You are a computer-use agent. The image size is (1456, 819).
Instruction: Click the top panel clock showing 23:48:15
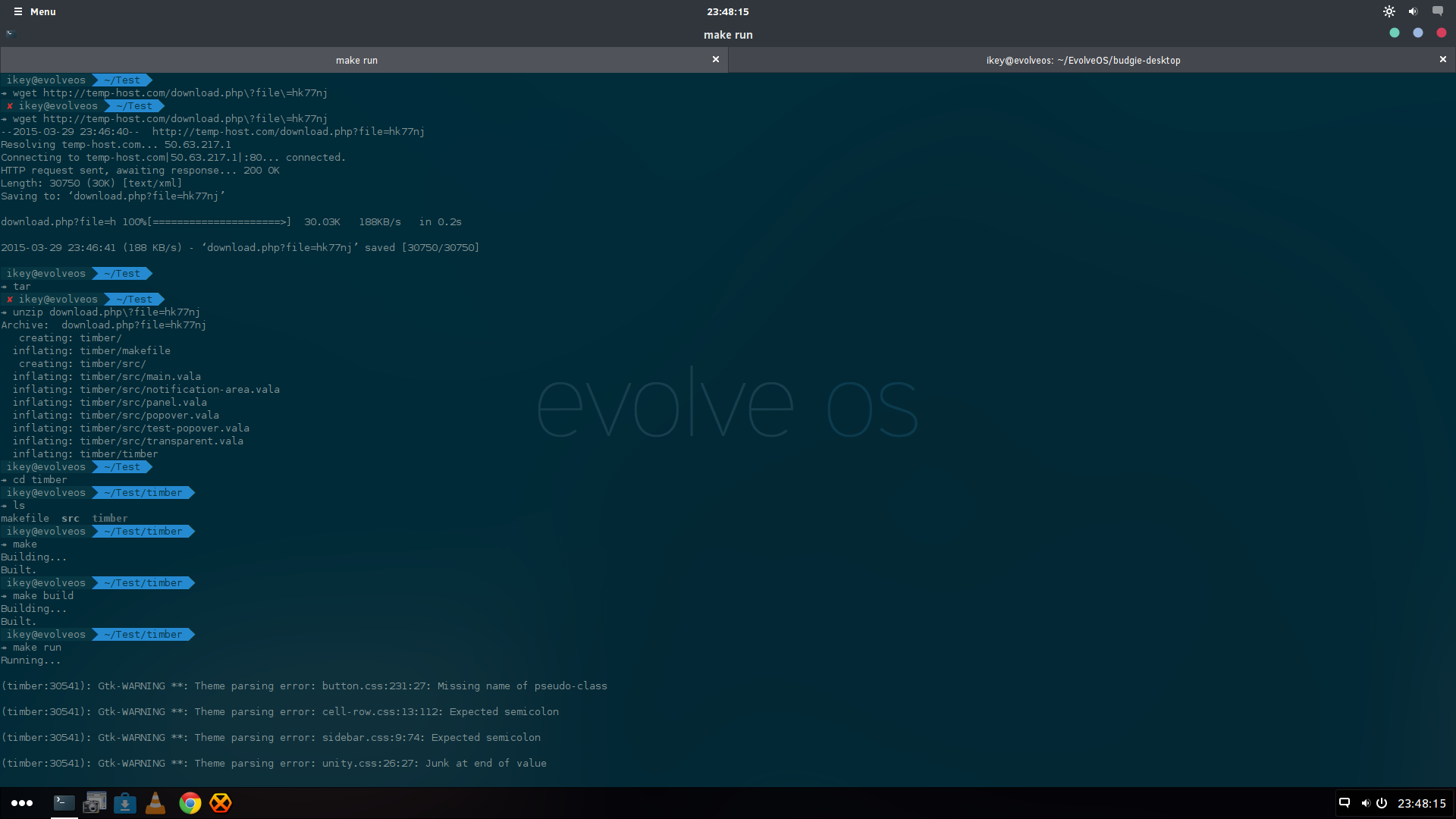(727, 11)
